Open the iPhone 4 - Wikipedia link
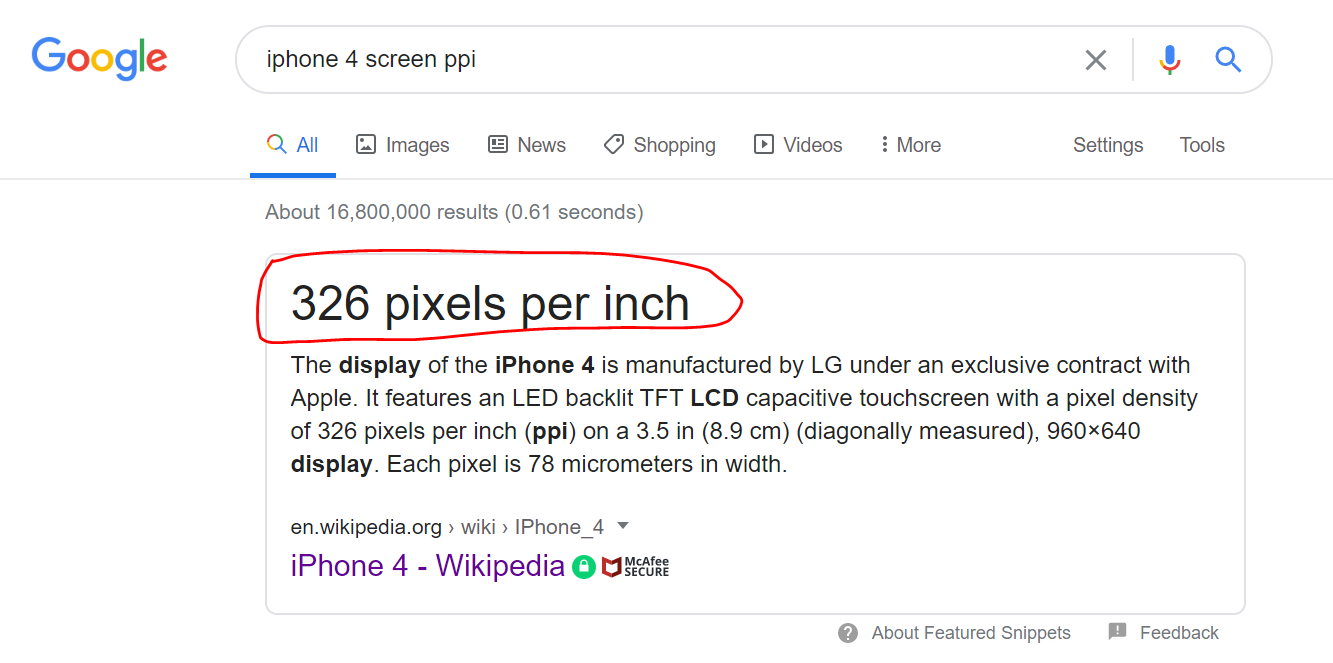Image resolution: width=1333 pixels, height=663 pixels. click(x=428, y=566)
